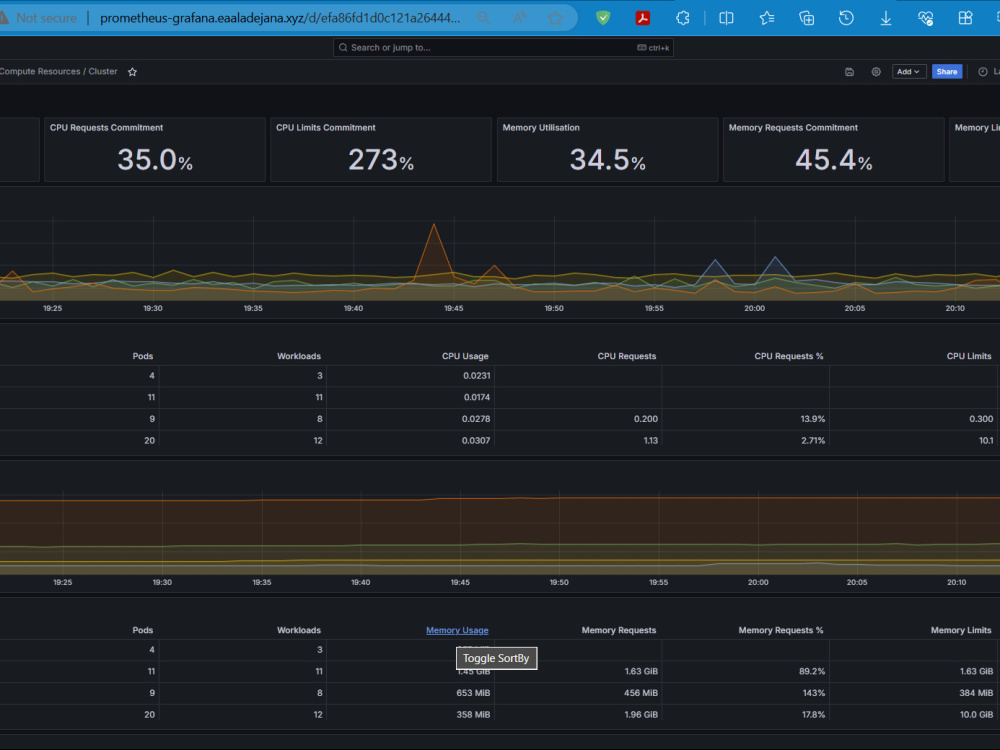Open the Read aloud icon in address bar

(520, 18)
